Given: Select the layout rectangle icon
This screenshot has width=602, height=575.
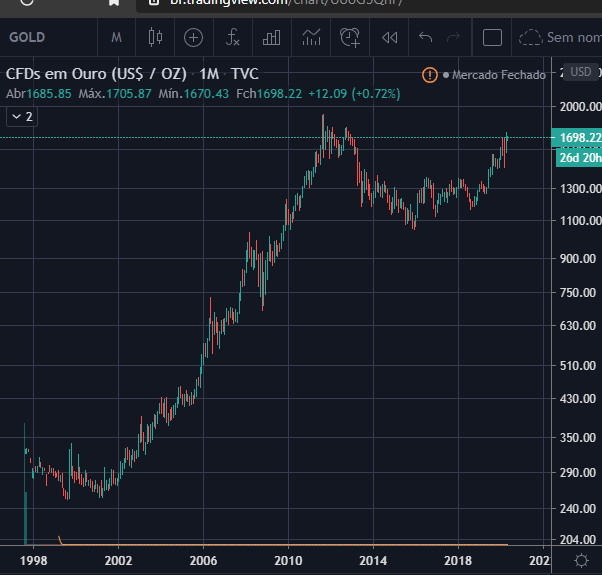Looking at the screenshot, I should tap(492, 38).
